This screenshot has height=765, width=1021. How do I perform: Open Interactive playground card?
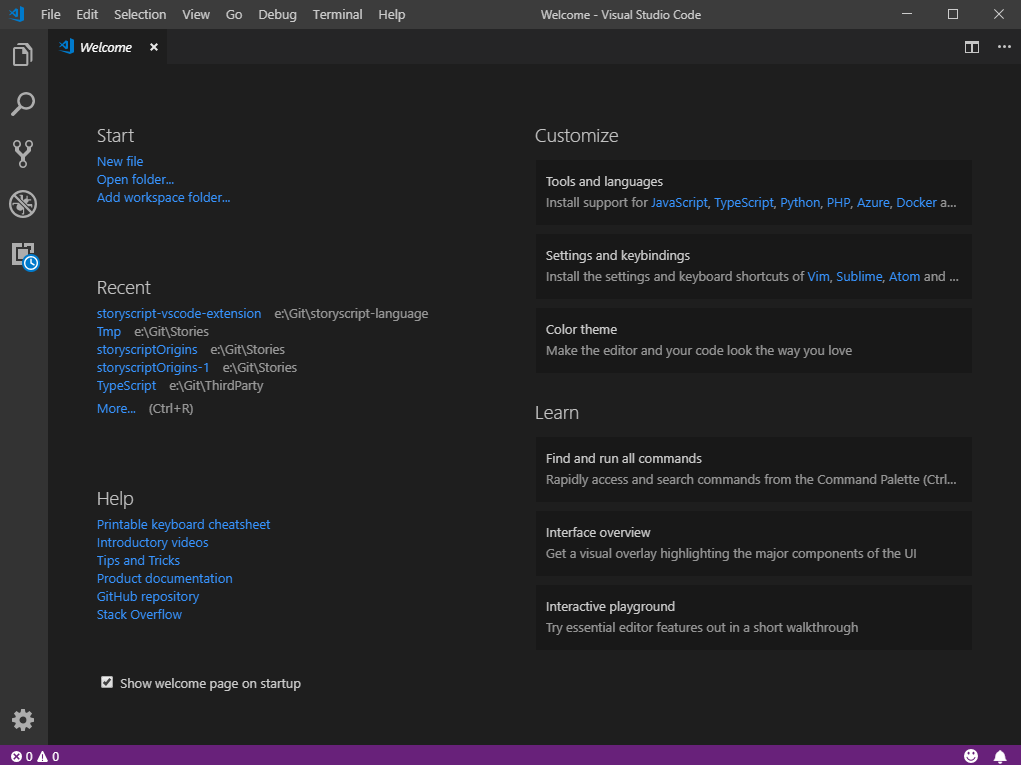[x=753, y=617]
